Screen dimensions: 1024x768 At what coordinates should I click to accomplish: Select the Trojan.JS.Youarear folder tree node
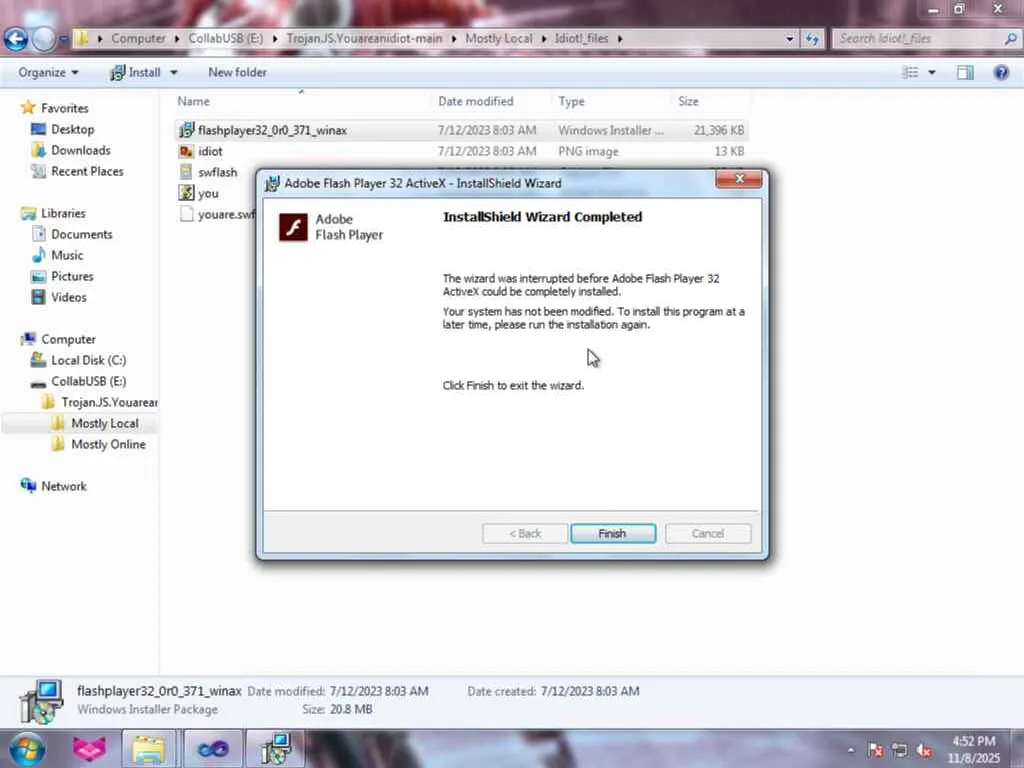109,402
